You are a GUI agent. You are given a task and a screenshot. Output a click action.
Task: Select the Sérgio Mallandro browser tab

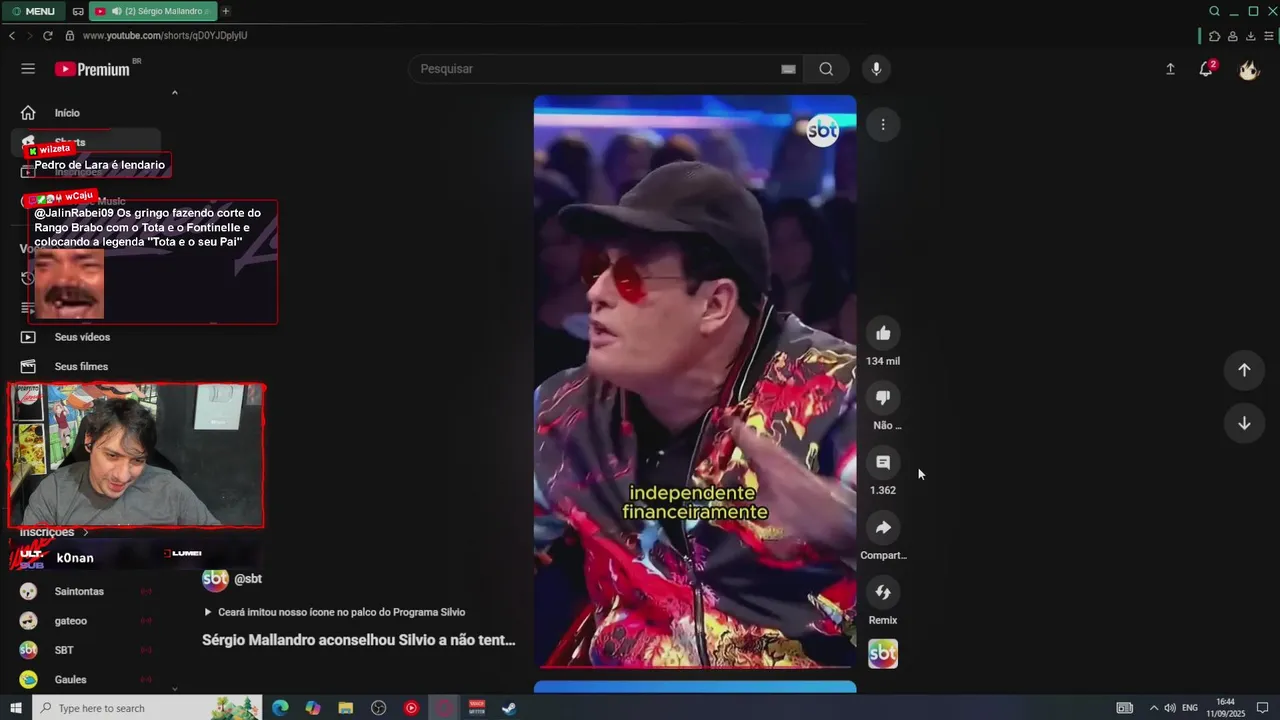click(x=152, y=11)
